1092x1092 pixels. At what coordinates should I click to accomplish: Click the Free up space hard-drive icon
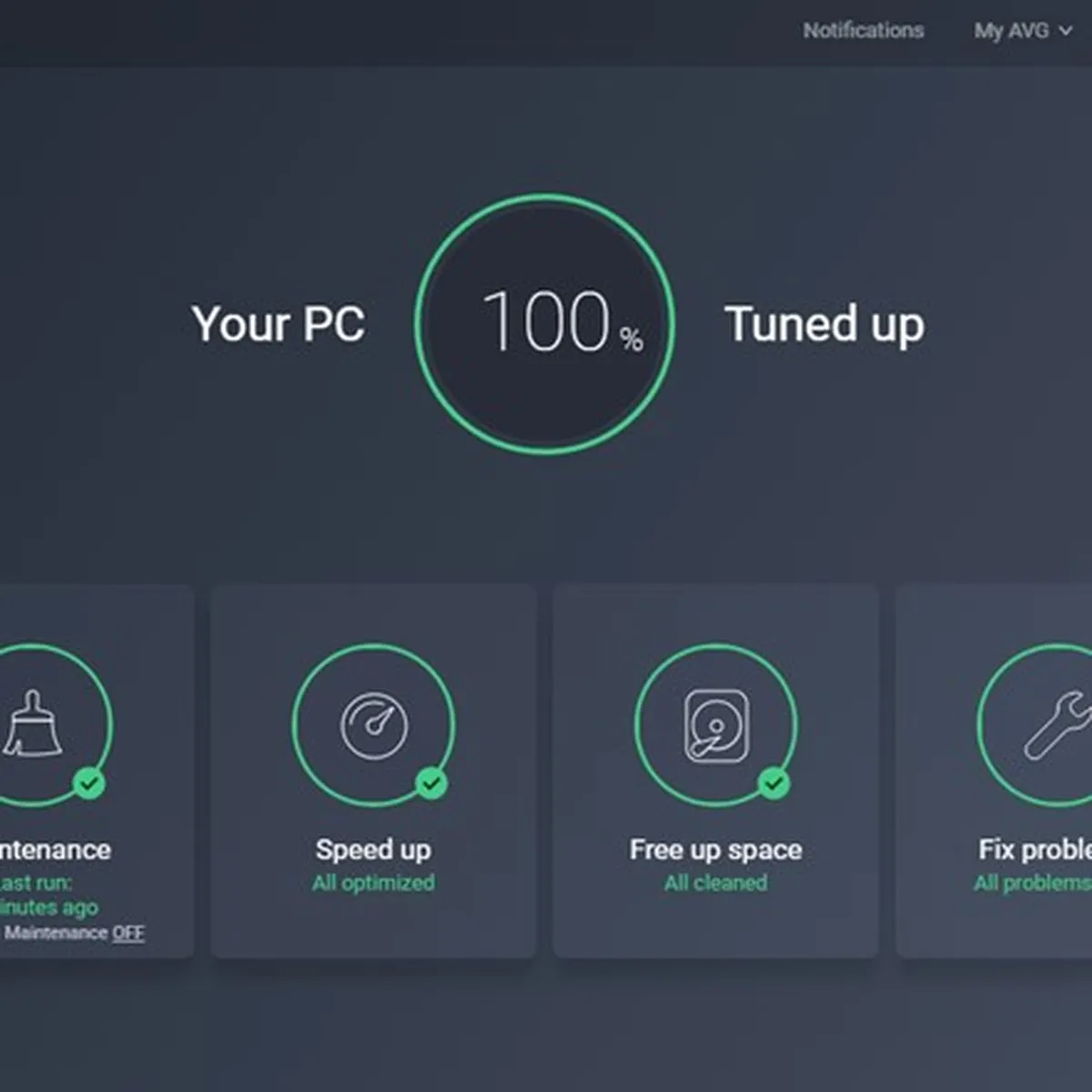[x=716, y=725]
